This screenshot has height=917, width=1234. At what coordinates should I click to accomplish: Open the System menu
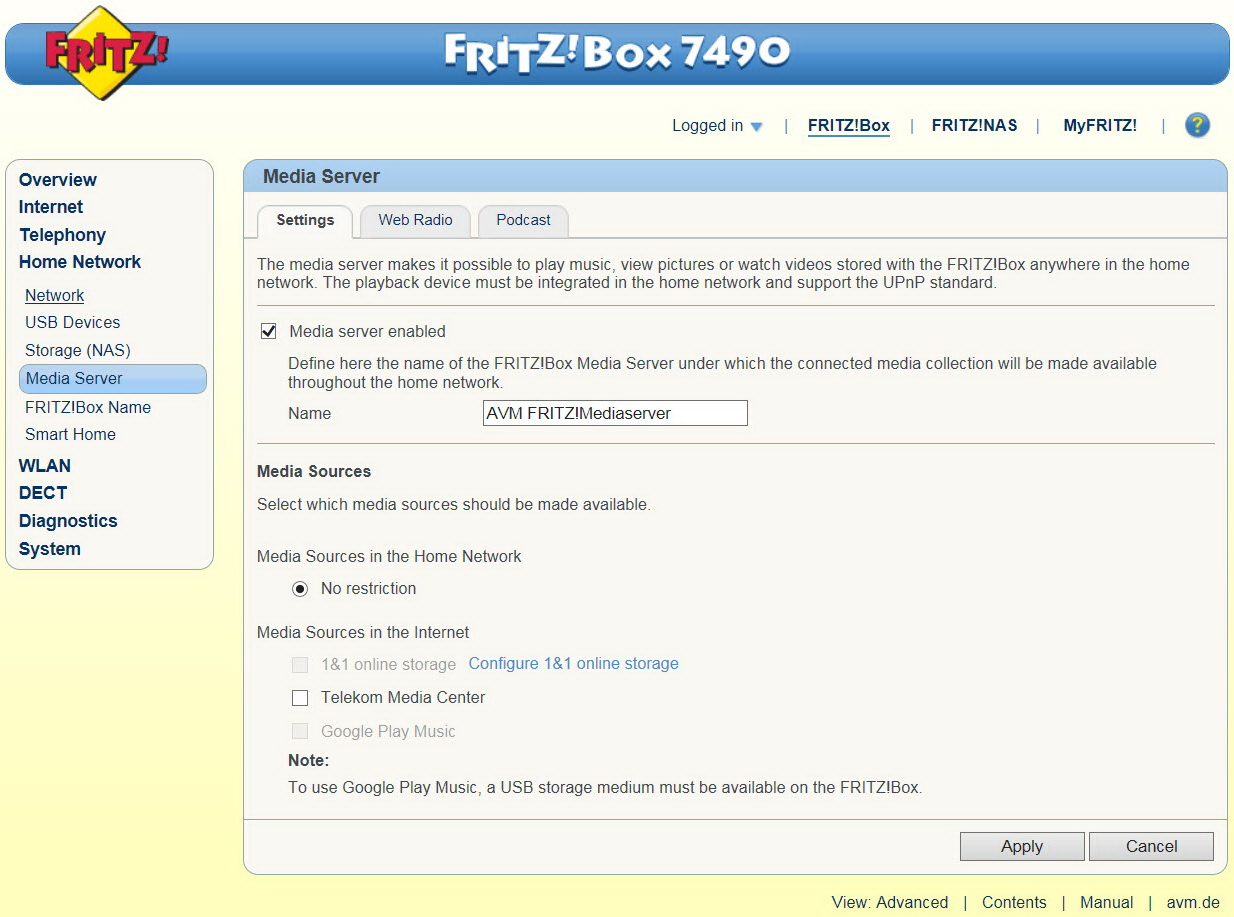click(x=50, y=549)
